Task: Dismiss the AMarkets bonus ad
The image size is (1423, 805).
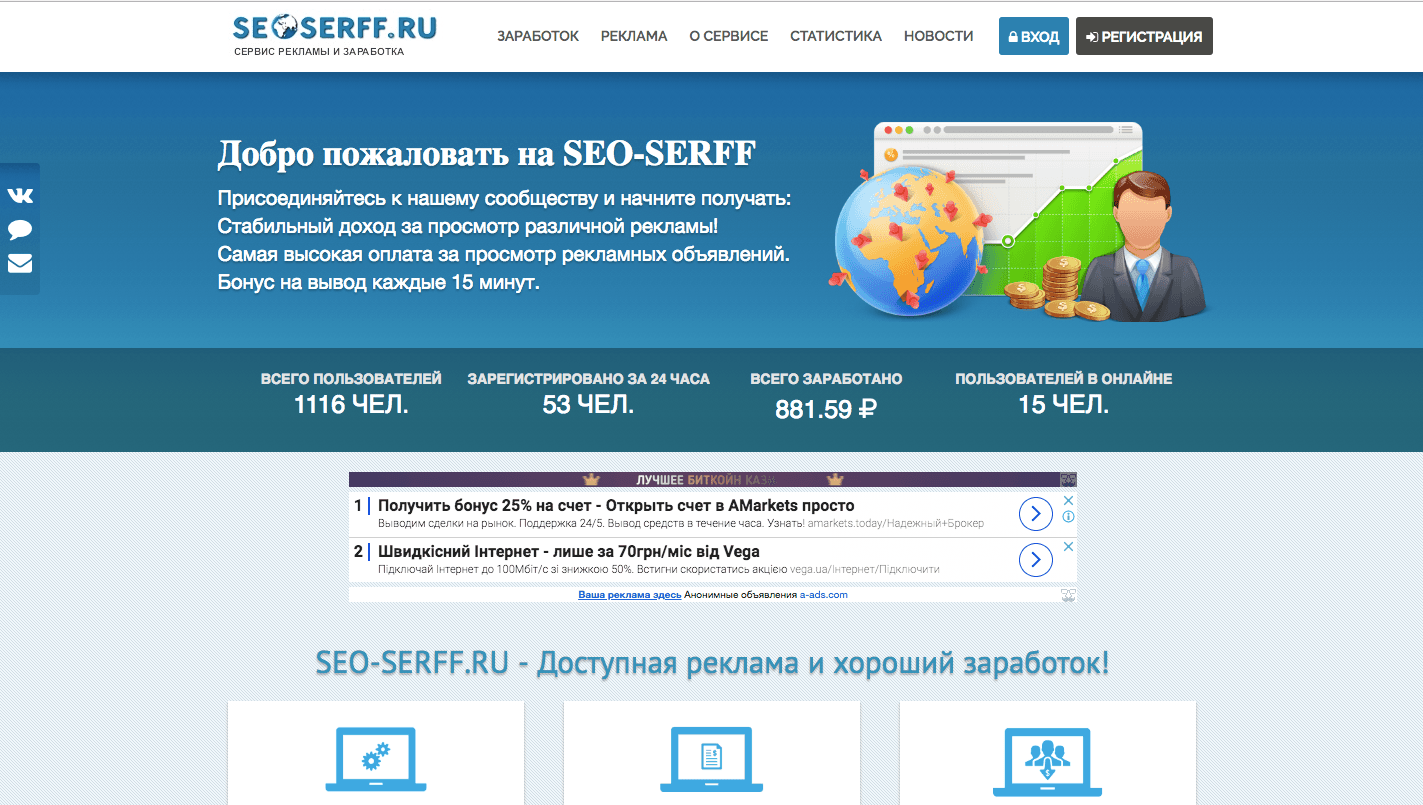Action: coord(1068,500)
